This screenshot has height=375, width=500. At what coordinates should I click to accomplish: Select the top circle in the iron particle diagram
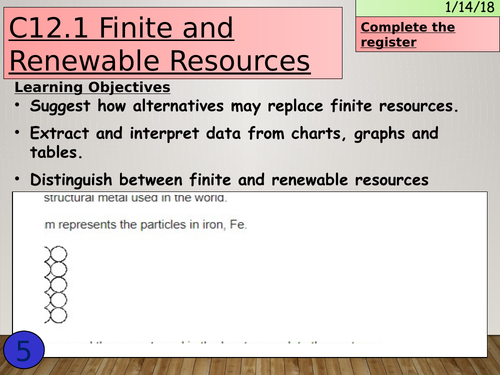[59, 254]
